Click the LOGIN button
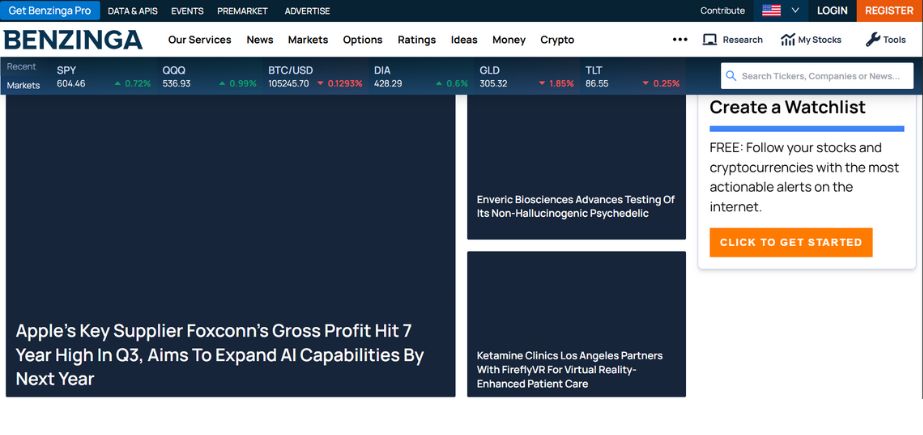The image size is (923, 435). [x=832, y=11]
